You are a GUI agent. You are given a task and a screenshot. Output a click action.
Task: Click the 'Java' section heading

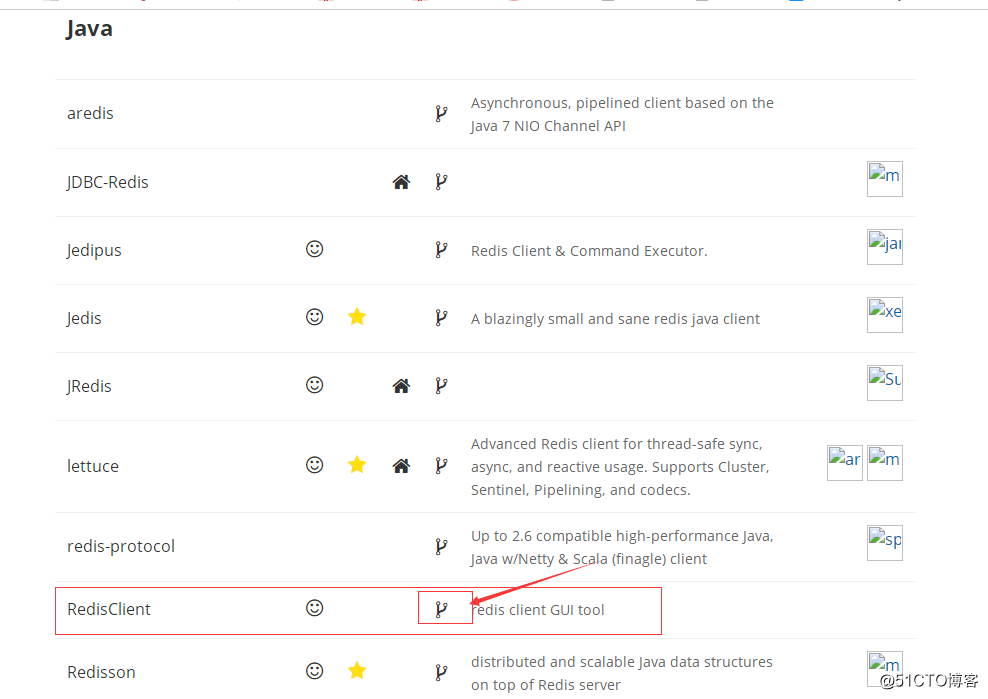(x=89, y=28)
